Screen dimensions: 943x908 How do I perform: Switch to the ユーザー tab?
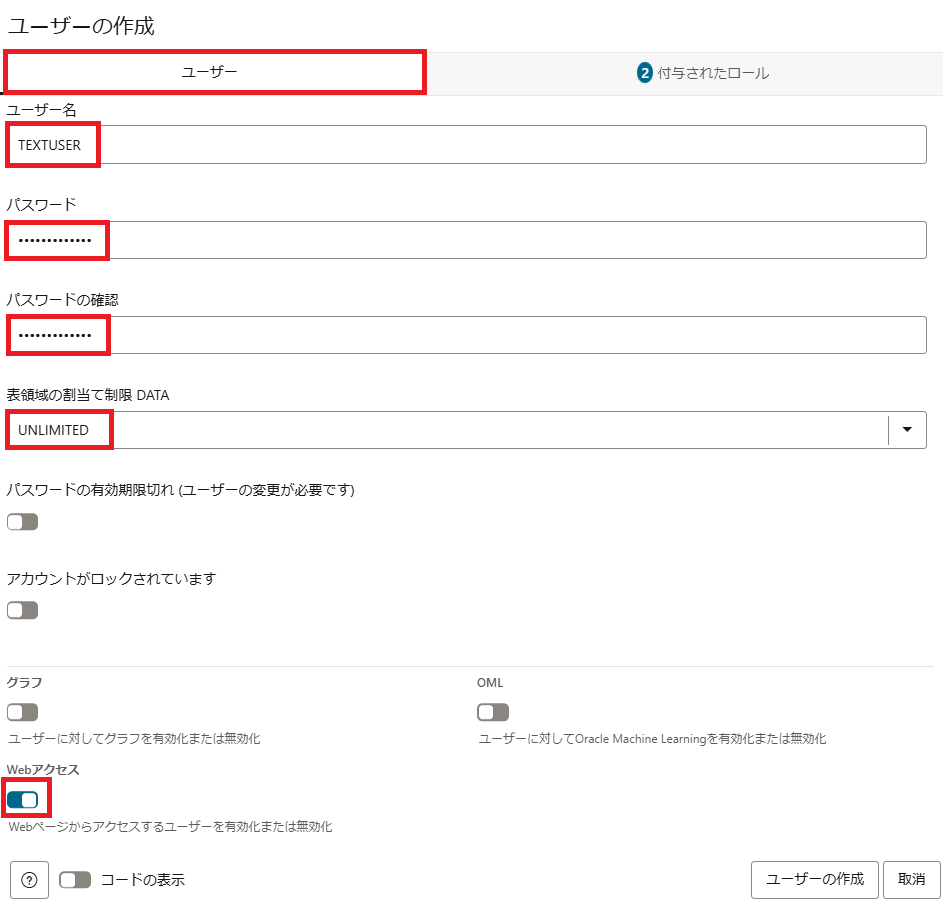click(x=215, y=73)
